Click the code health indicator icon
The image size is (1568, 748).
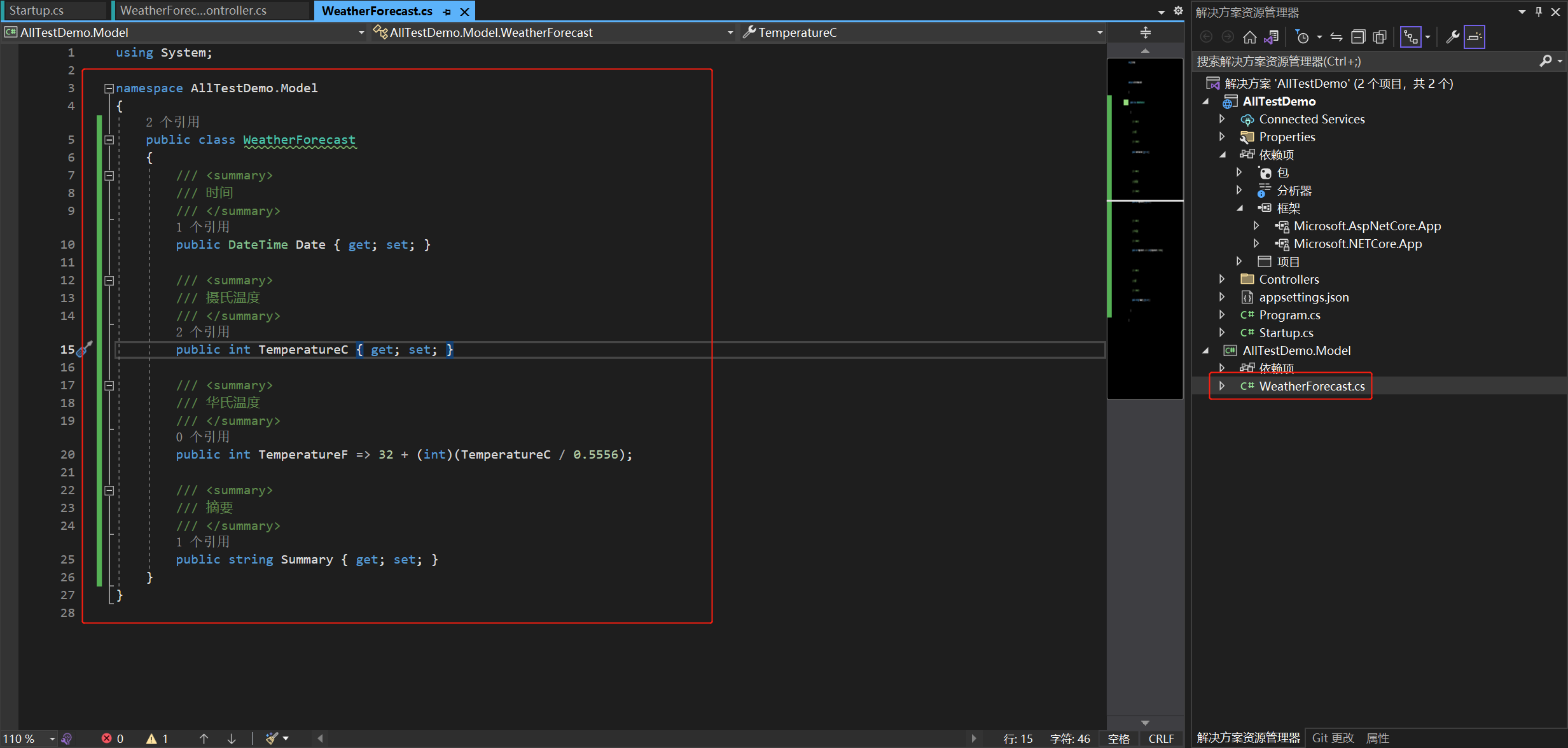point(67,738)
